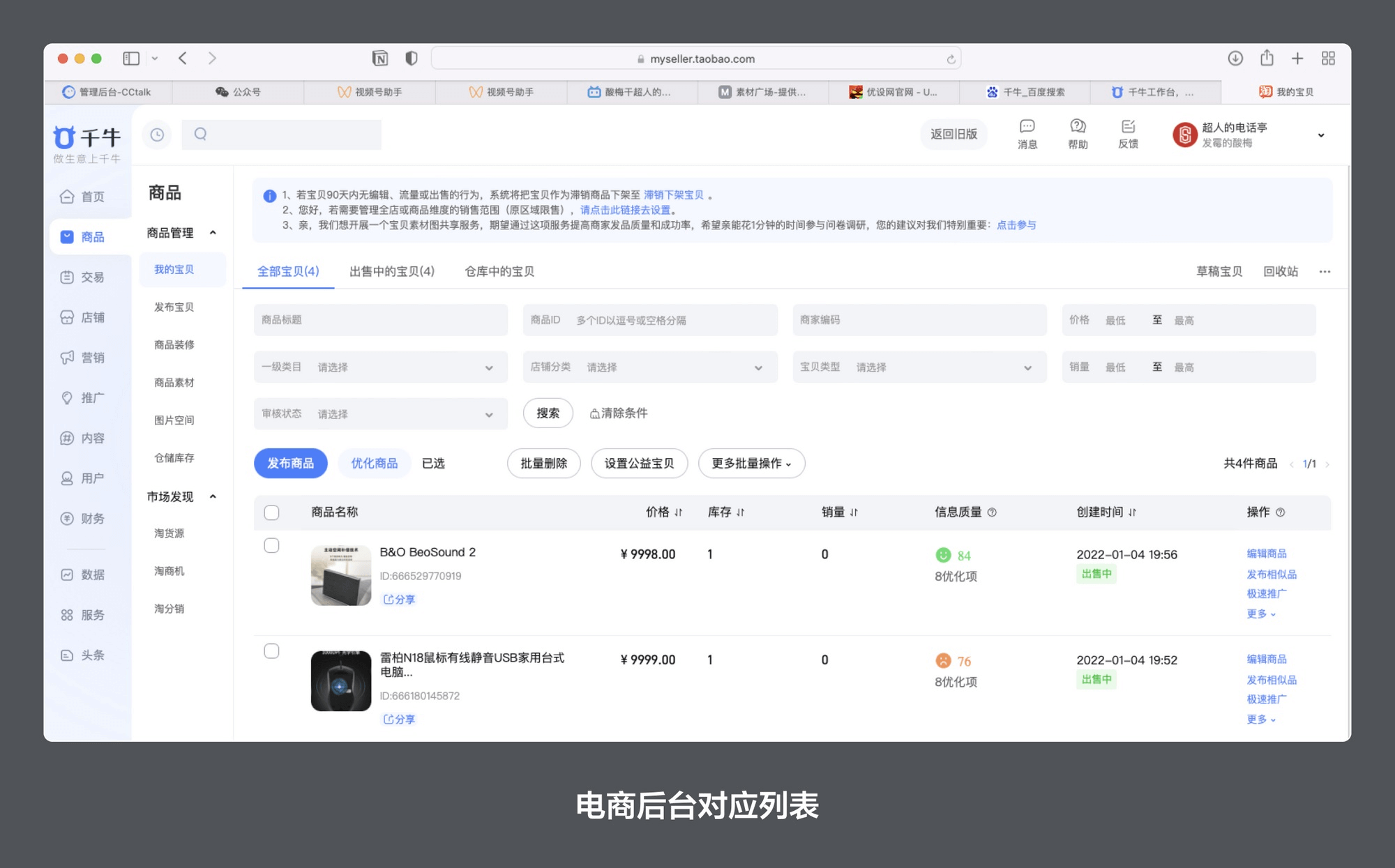Open the 滞销下架宝贝 link
Image resolution: width=1395 pixels, height=868 pixels.
(674, 195)
